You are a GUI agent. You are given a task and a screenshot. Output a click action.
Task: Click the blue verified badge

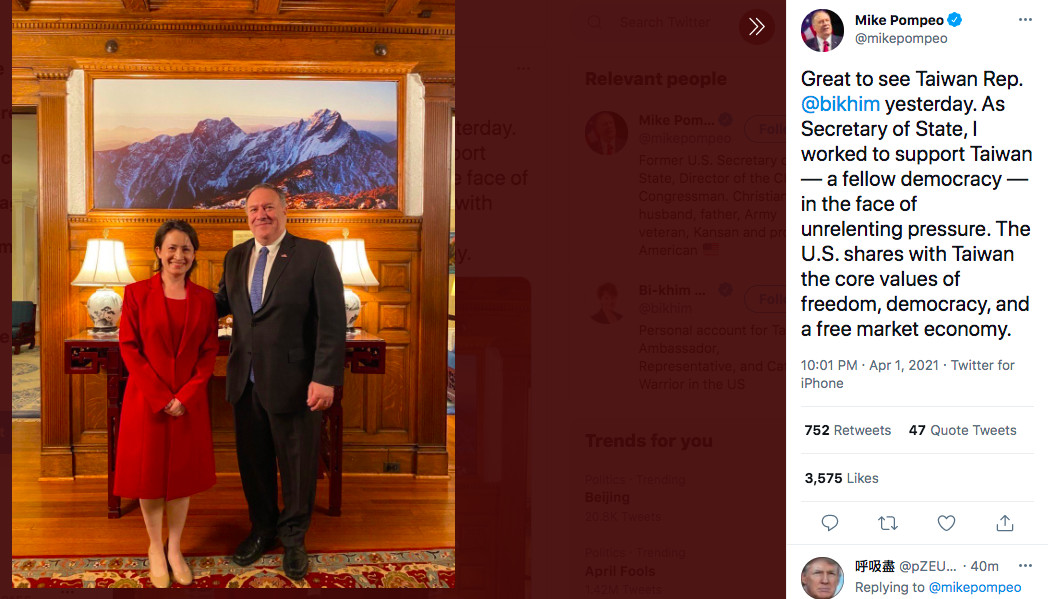pyautogui.click(x=956, y=20)
